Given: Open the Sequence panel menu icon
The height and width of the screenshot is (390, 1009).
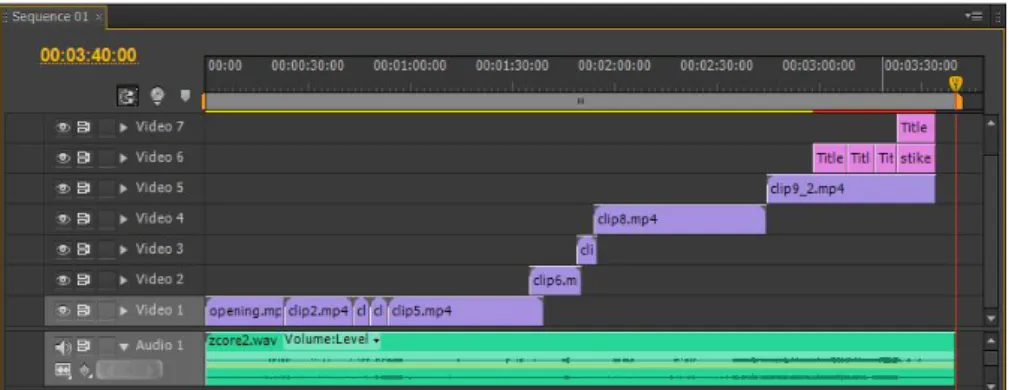Looking at the screenshot, I should coord(974,17).
